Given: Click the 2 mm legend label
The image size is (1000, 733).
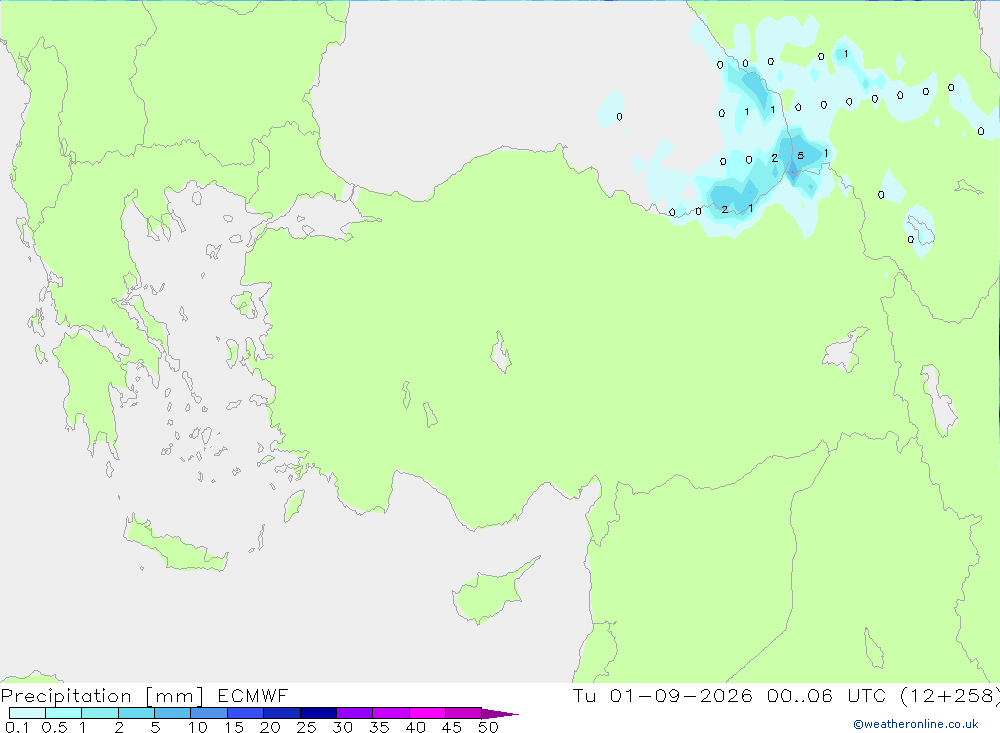Looking at the screenshot, I should pos(119,727).
